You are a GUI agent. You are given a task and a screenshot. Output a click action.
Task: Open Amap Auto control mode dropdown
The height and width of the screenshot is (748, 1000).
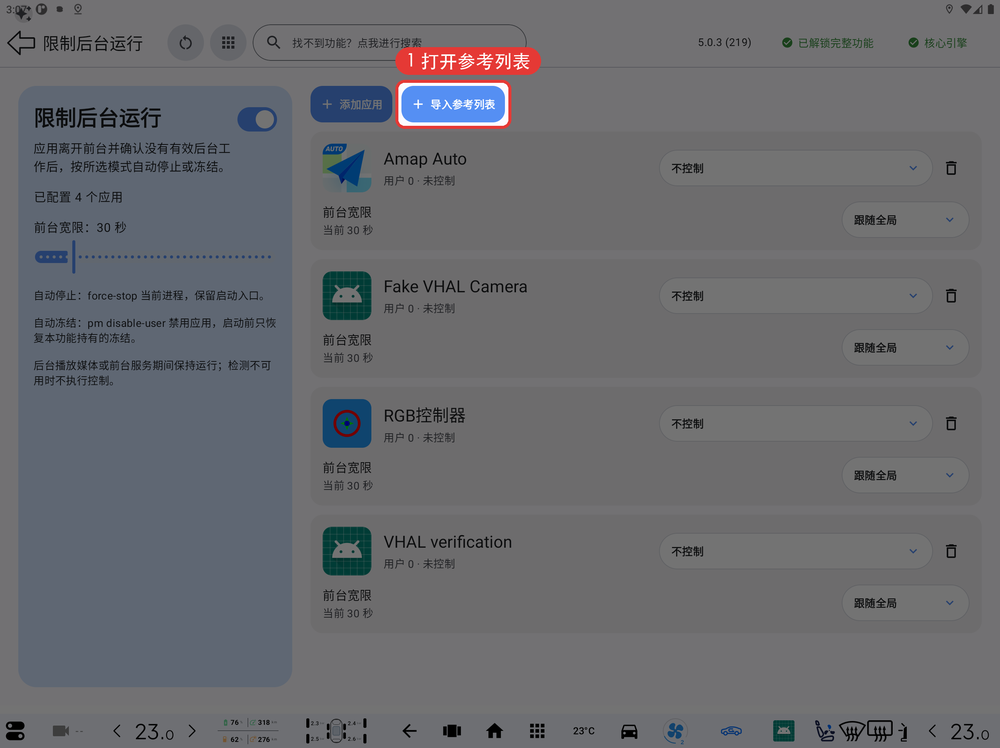coord(795,168)
